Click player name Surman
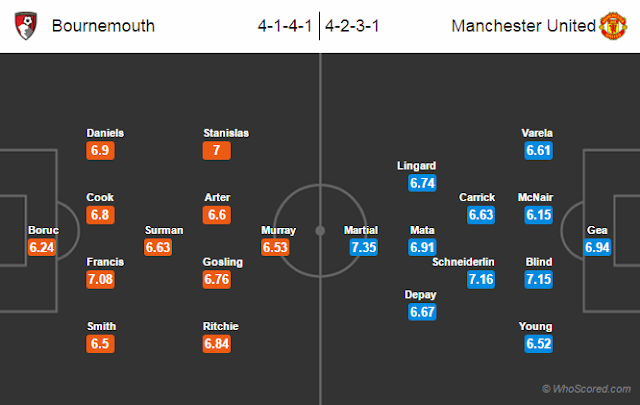This screenshot has width=640, height=405. click(164, 230)
